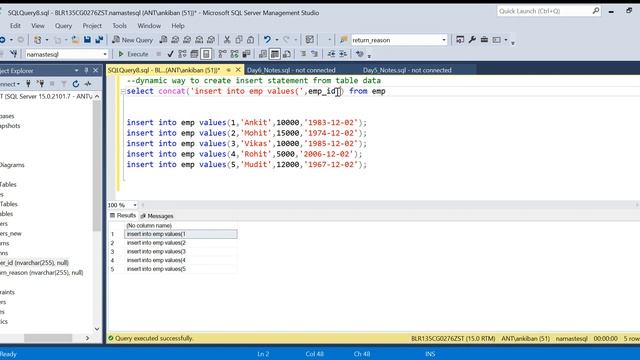This screenshot has width=640, height=360.
Task: Toggle IntelliSense Enabled icon
Action: (206, 54)
